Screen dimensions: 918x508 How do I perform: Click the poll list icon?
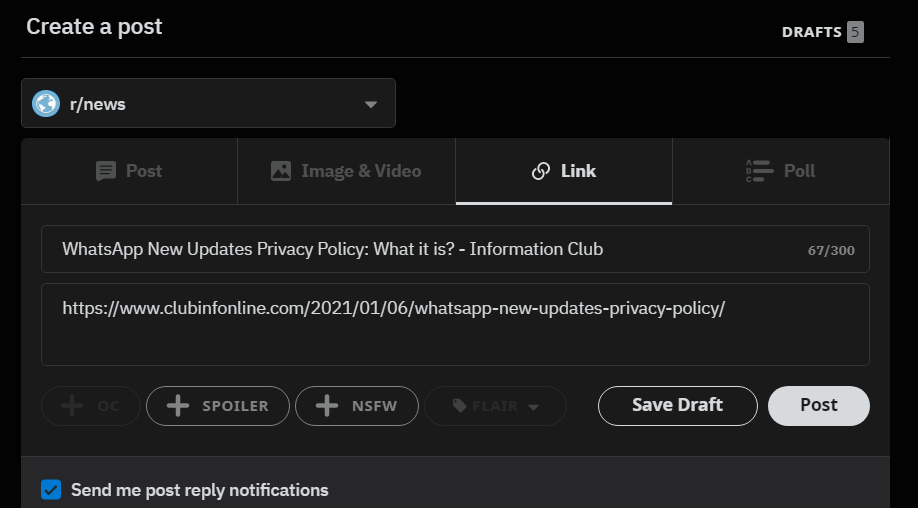pos(760,171)
